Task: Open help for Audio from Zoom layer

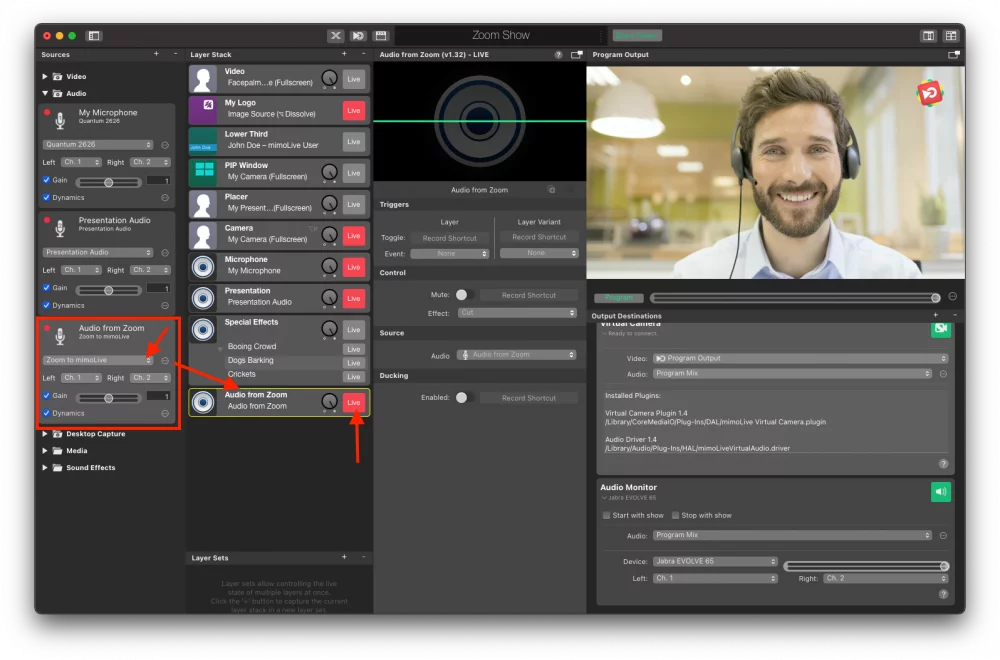Action: point(559,55)
